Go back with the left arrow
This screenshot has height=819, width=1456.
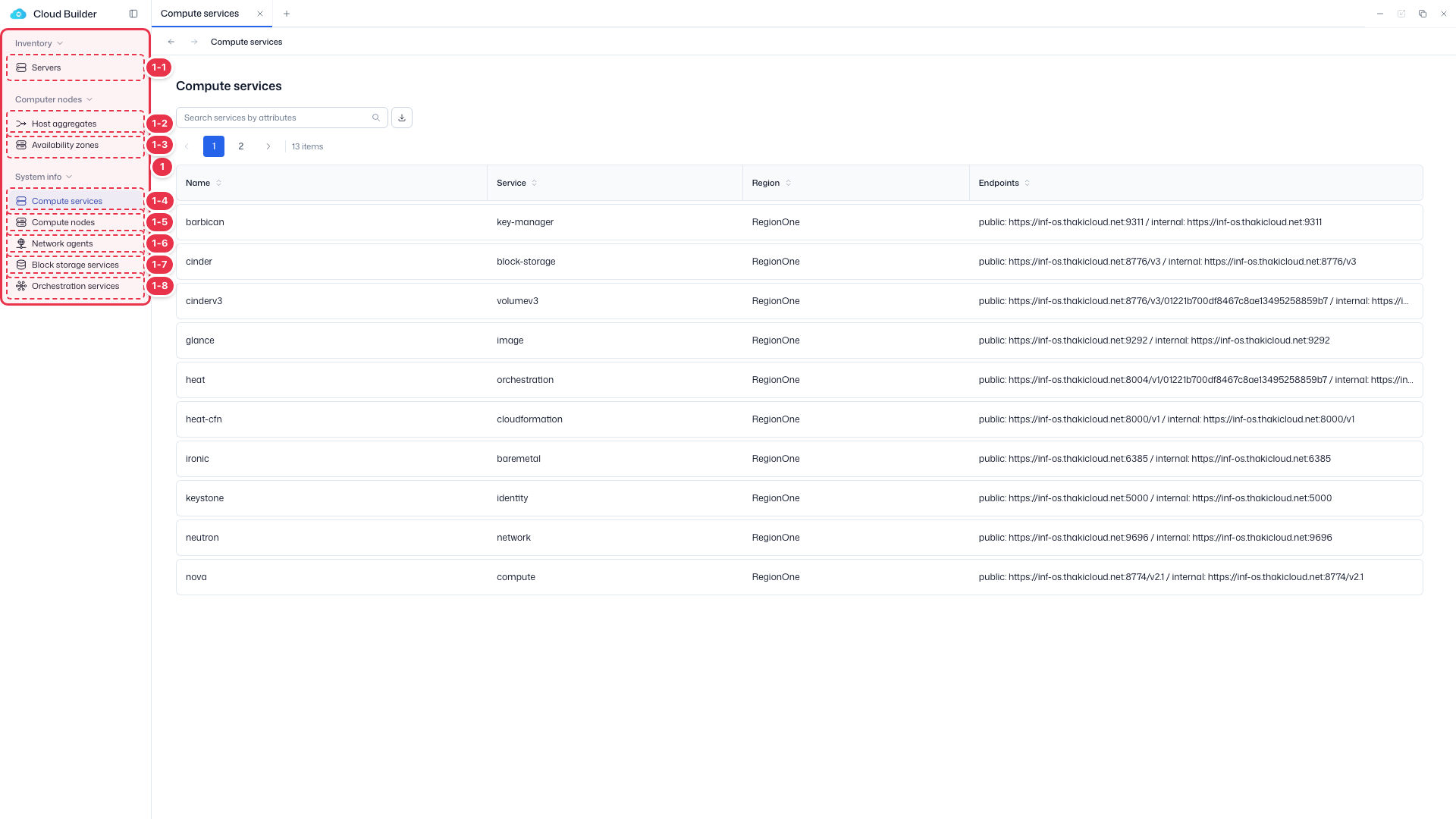tap(171, 42)
